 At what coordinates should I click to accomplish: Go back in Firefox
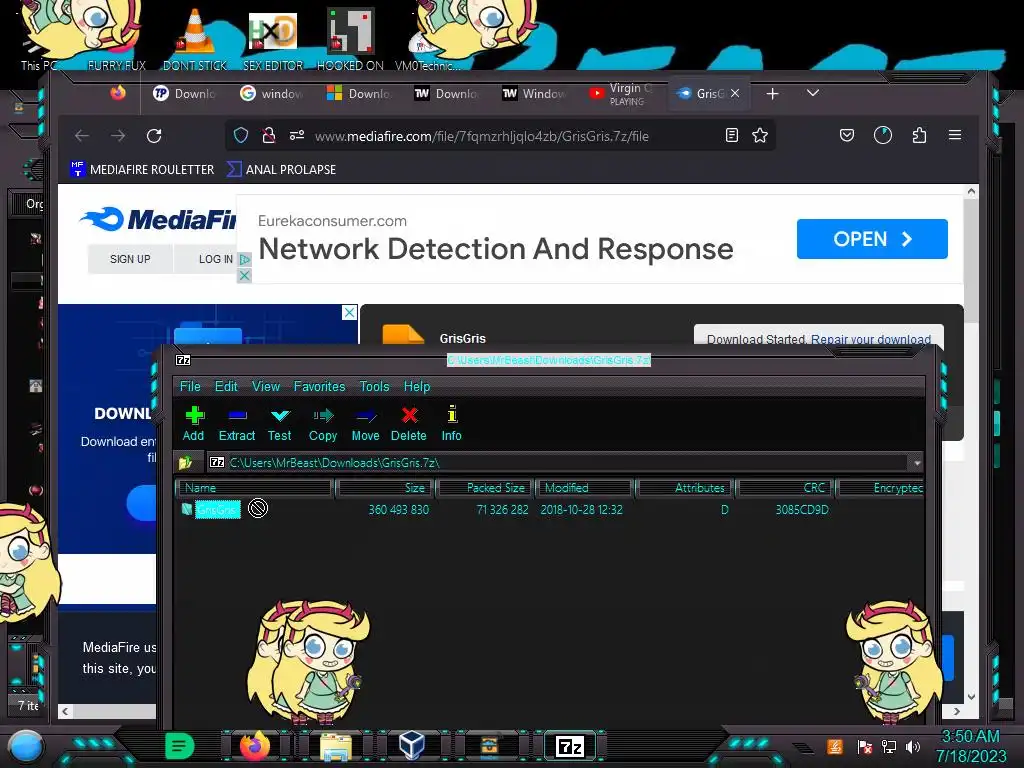tap(82, 136)
